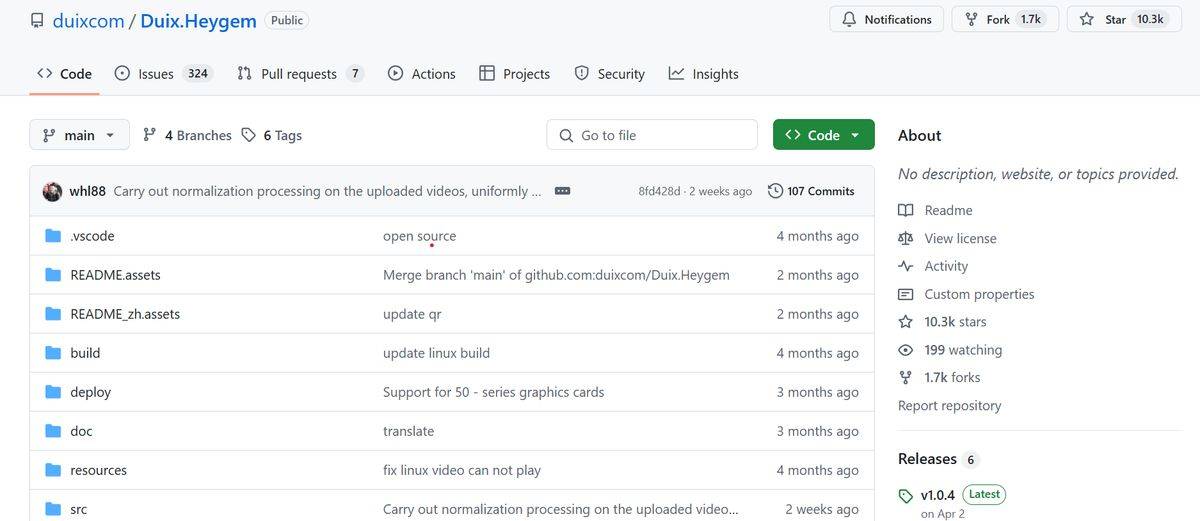This screenshot has height=521, width=1200.
Task: View the 107 Commits history
Action: coord(811,191)
